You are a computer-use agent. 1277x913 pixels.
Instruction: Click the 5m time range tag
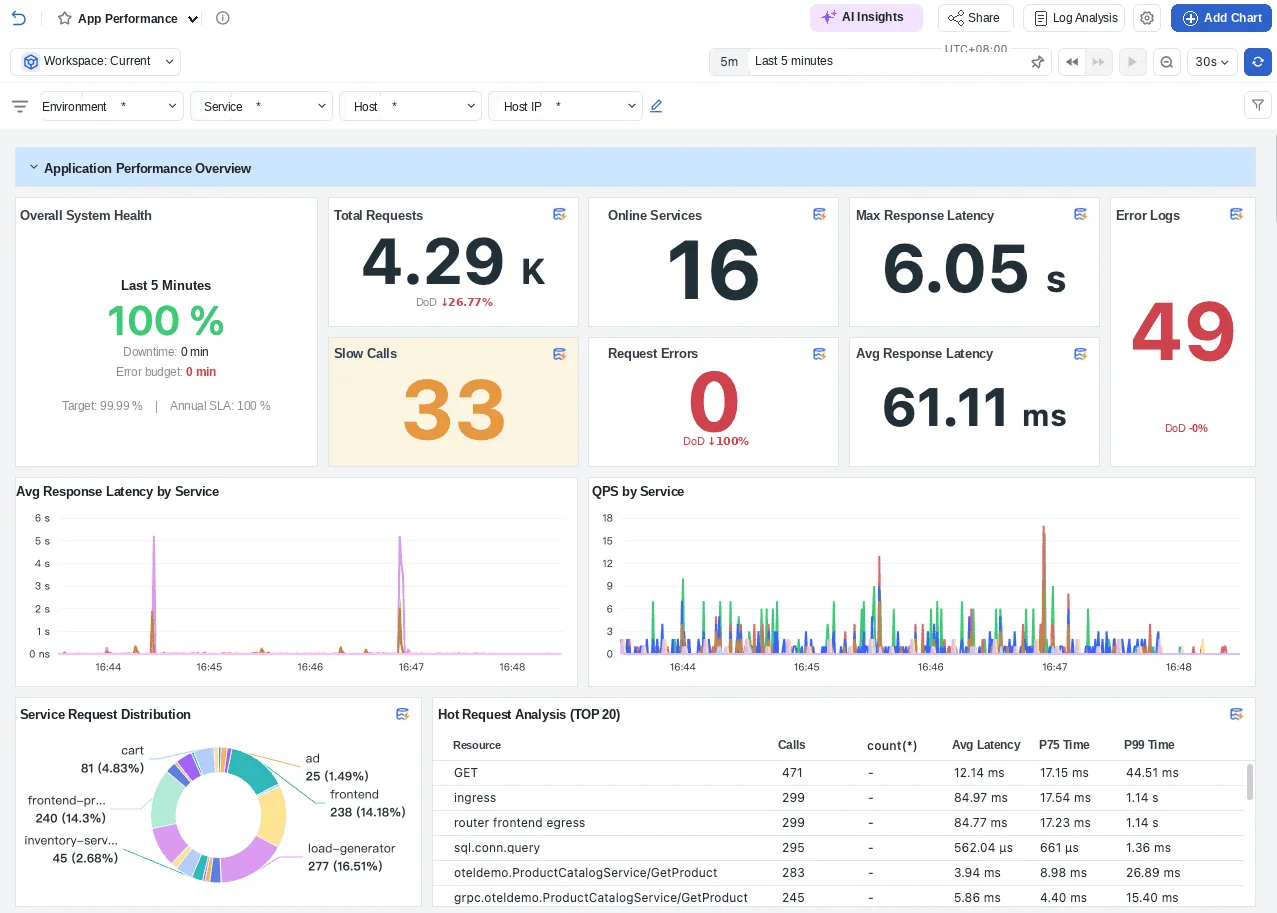729,62
